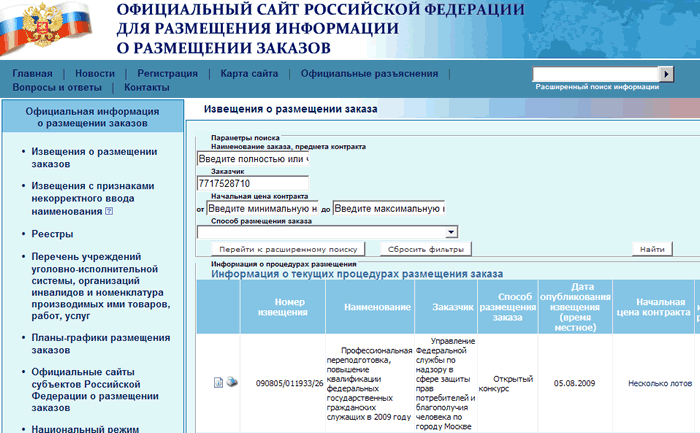
Task: Click the Профессиональная переподготовка order name cell
Action: click(x=370, y=383)
